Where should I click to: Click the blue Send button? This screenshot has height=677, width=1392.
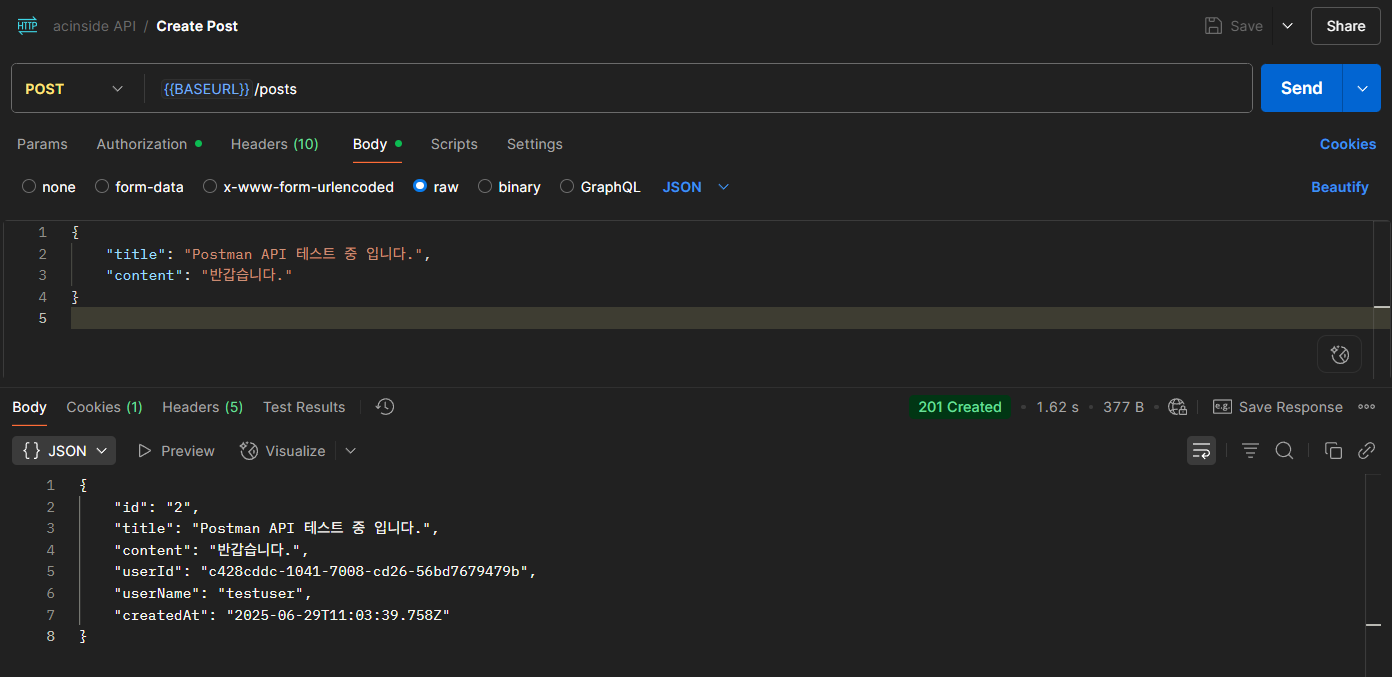pyautogui.click(x=1301, y=88)
